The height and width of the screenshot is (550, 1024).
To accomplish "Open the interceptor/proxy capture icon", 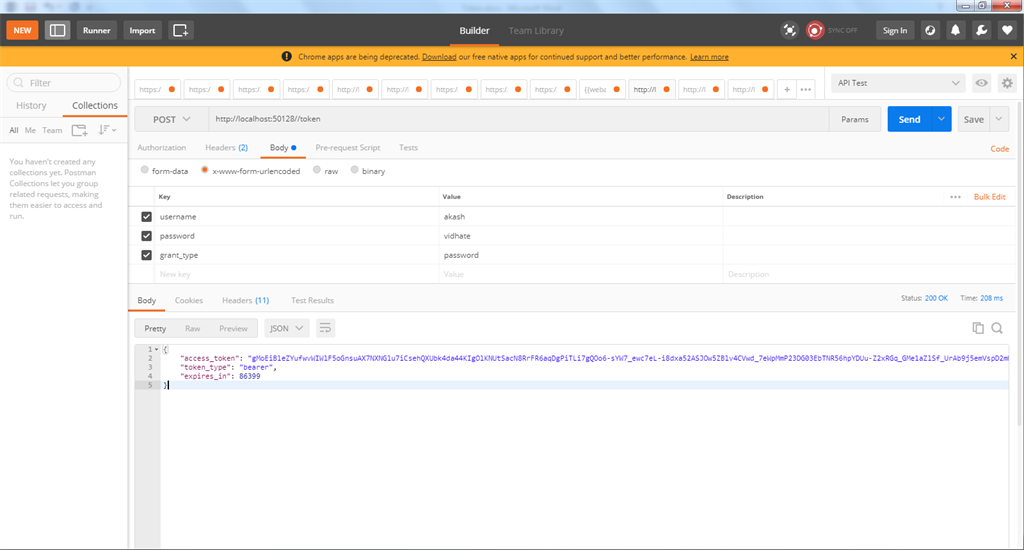I will [790, 30].
